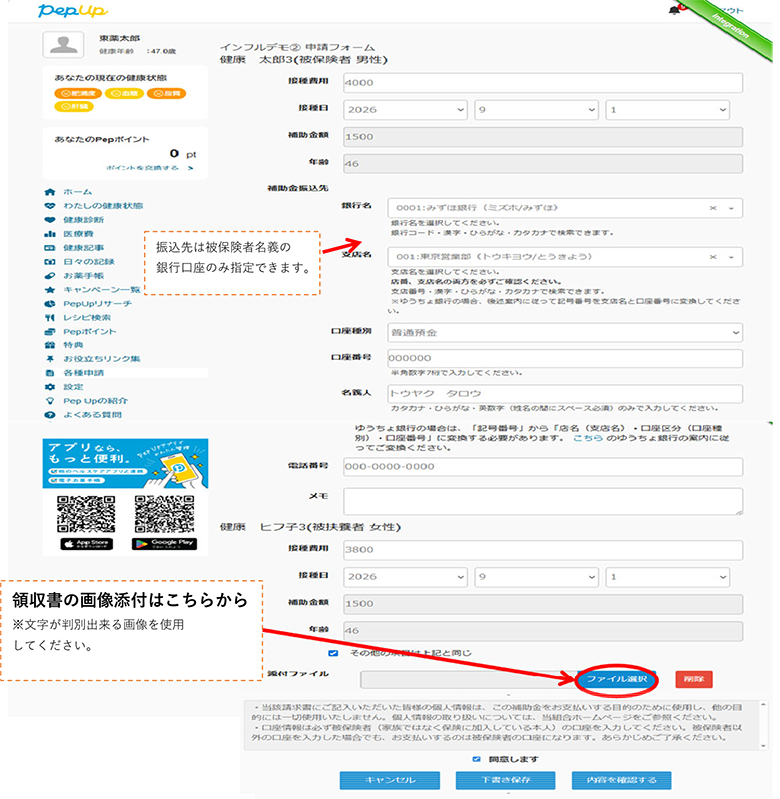780x799 pixels.
Task: Click the user profile avatar
Action: pos(63,45)
